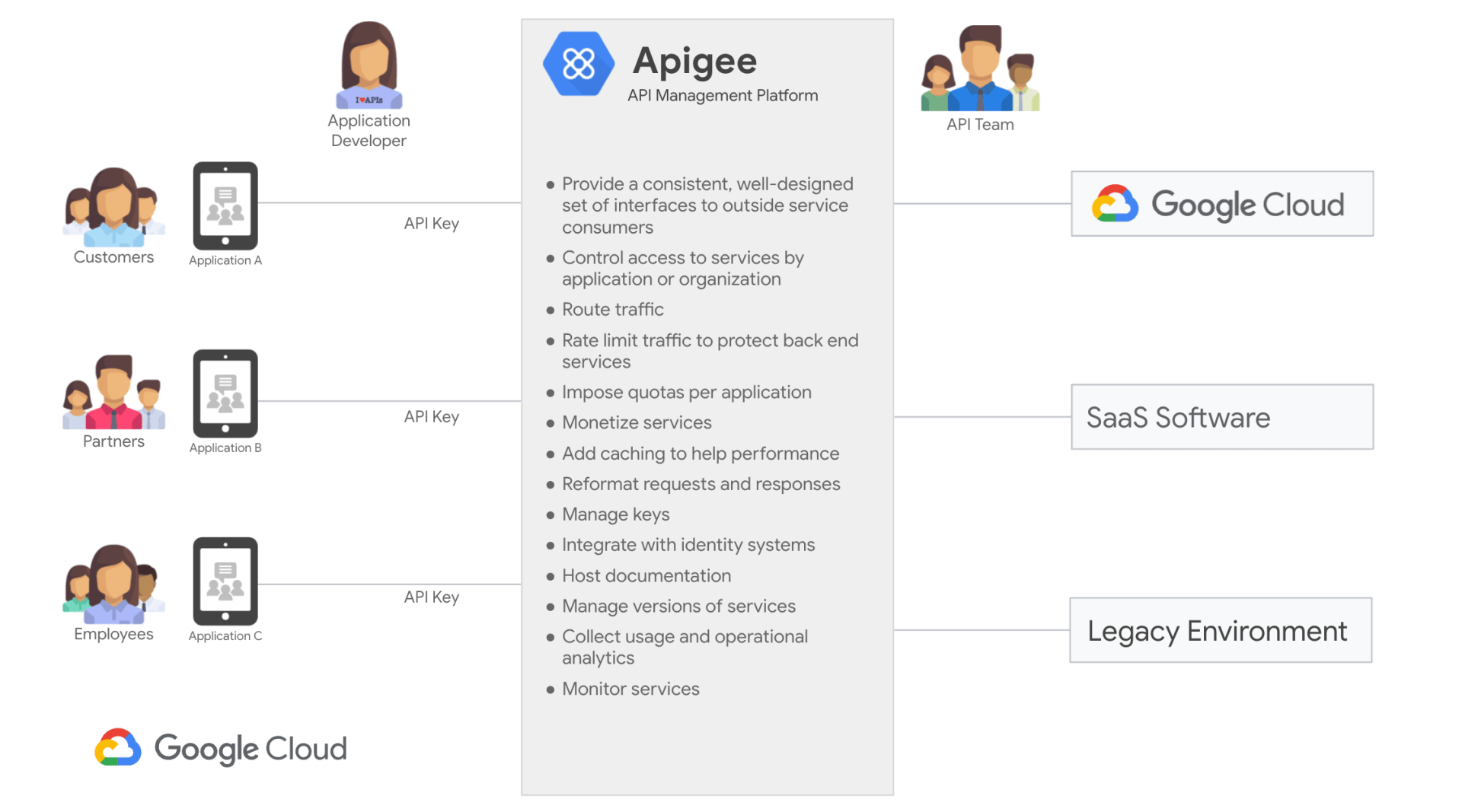
Task: Click the Legacy Environment box
Action: (1221, 630)
